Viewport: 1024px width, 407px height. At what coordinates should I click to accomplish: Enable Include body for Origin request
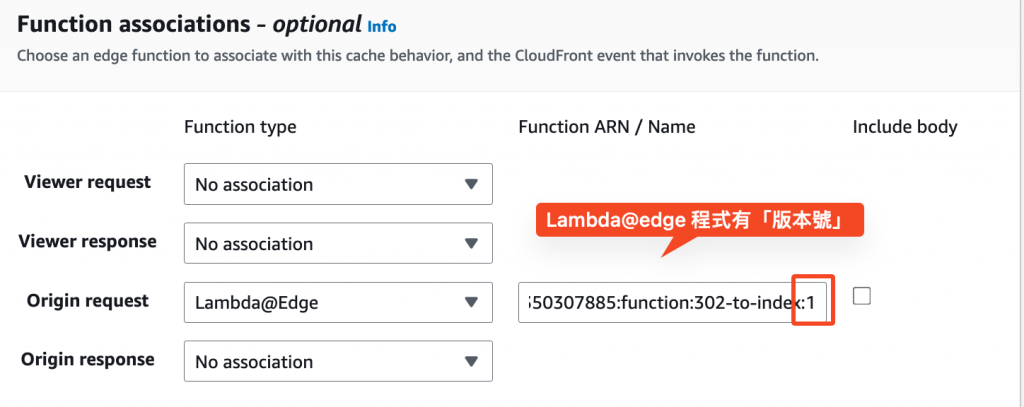(861, 296)
